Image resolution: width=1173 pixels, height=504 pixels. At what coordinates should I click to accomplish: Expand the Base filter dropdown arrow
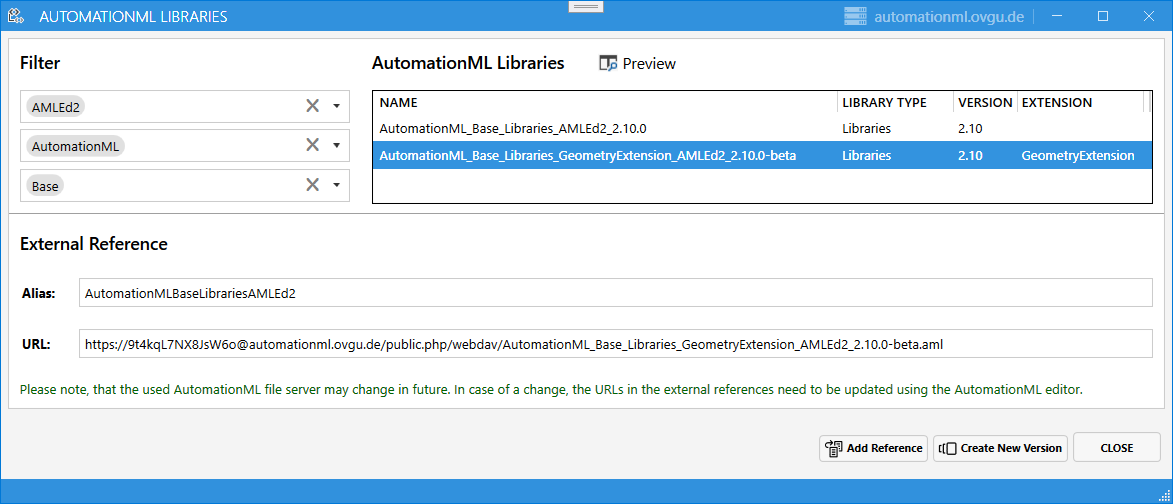pos(337,185)
